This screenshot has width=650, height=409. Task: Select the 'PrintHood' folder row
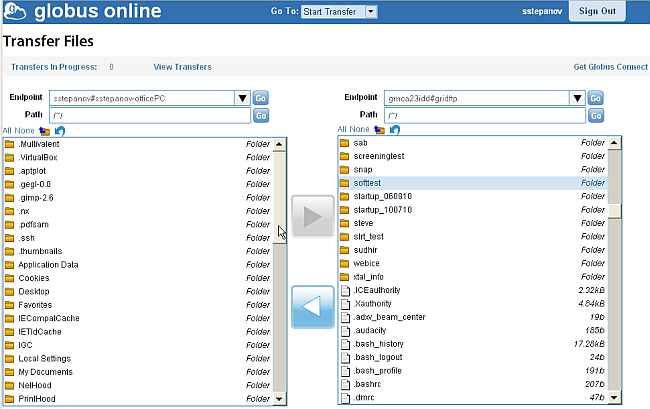[x=138, y=399]
